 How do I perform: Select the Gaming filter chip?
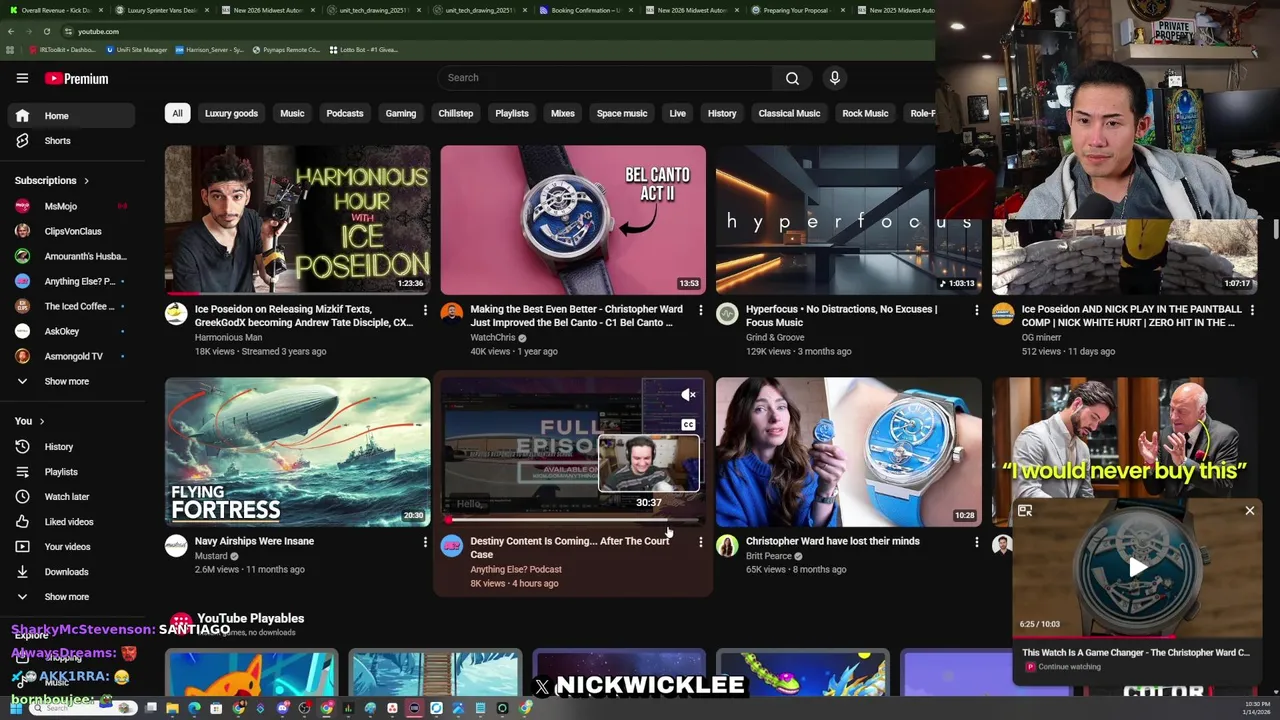pyautogui.click(x=401, y=113)
